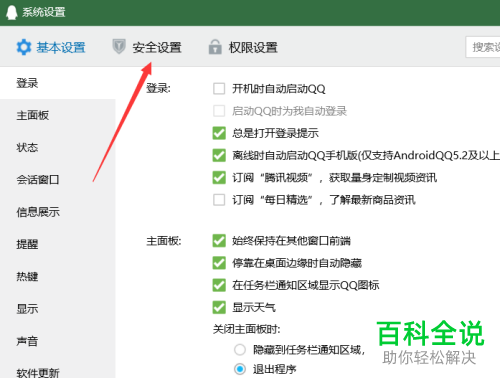Click the 主面板: section heading
Screen dimensions: 500x378
[164, 241]
